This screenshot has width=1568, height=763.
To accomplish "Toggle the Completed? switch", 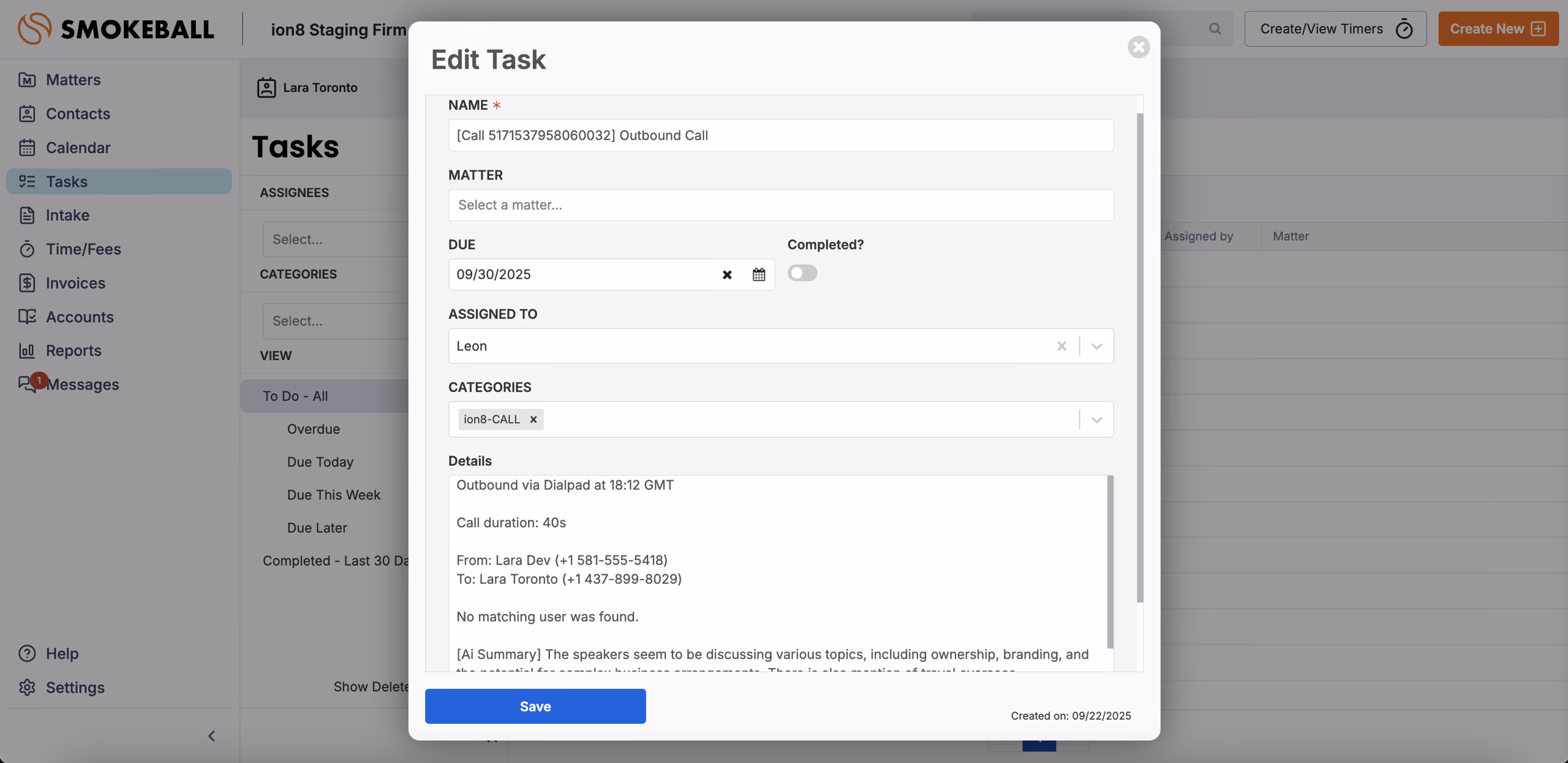I will pos(802,273).
